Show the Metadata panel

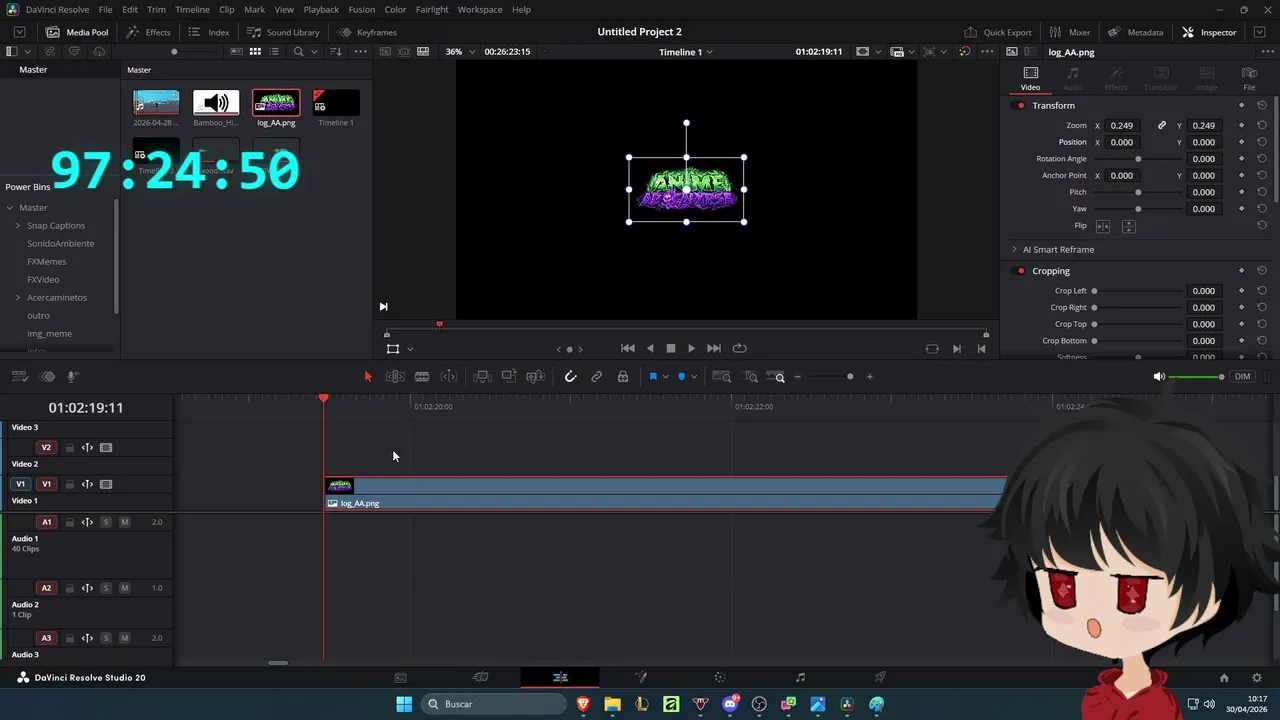coord(1135,32)
